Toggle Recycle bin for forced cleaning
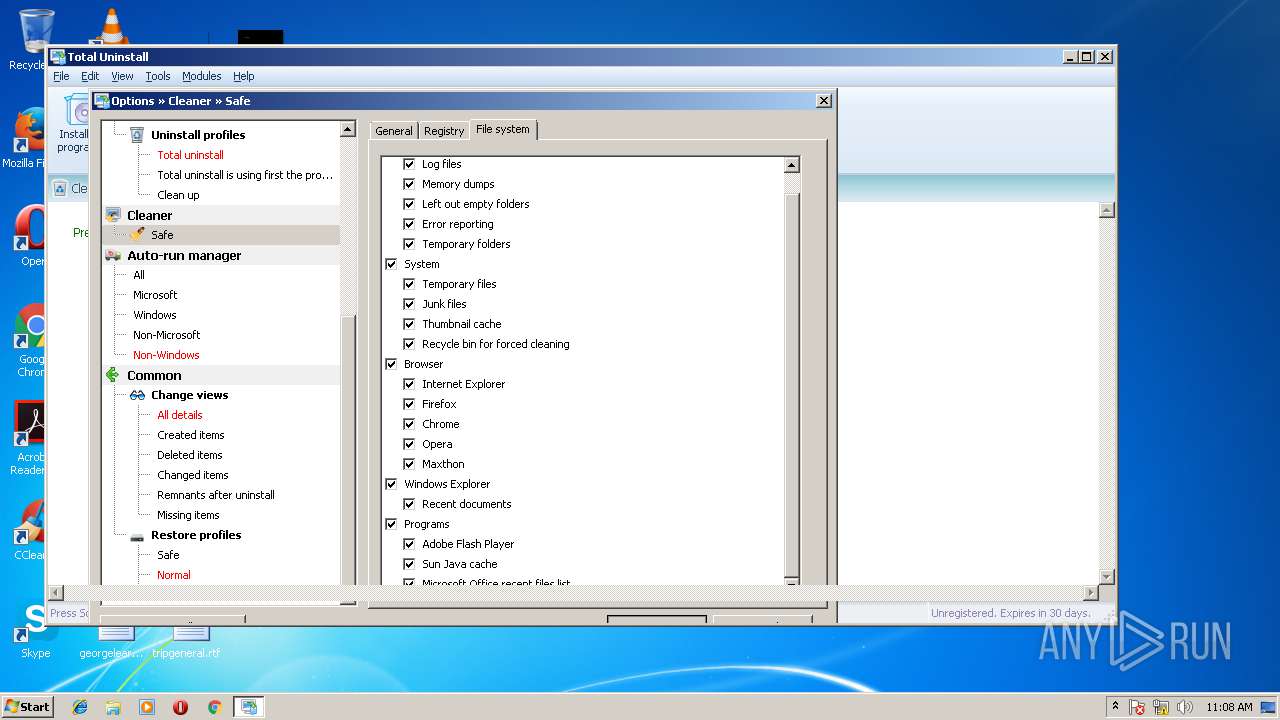 [x=409, y=344]
